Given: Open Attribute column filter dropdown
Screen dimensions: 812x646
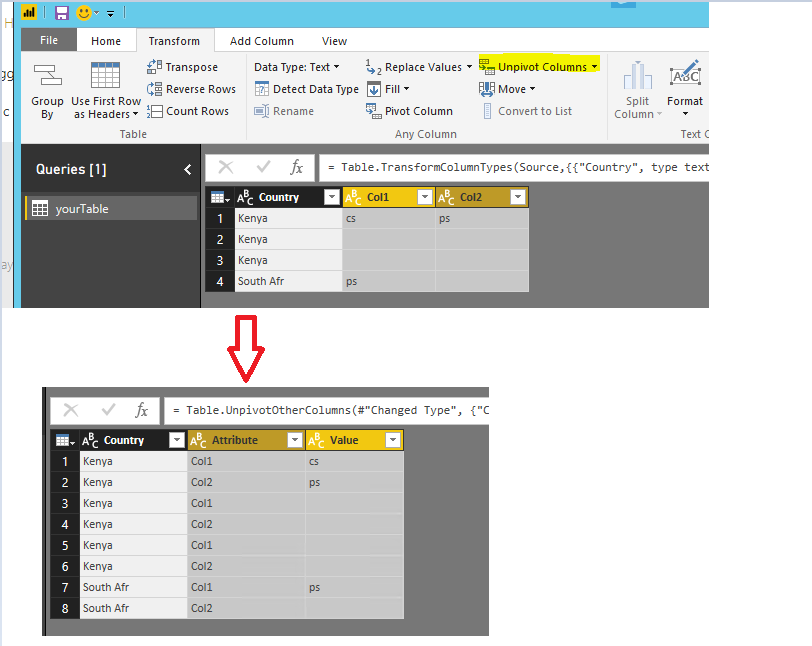Looking at the screenshot, I should point(295,440).
